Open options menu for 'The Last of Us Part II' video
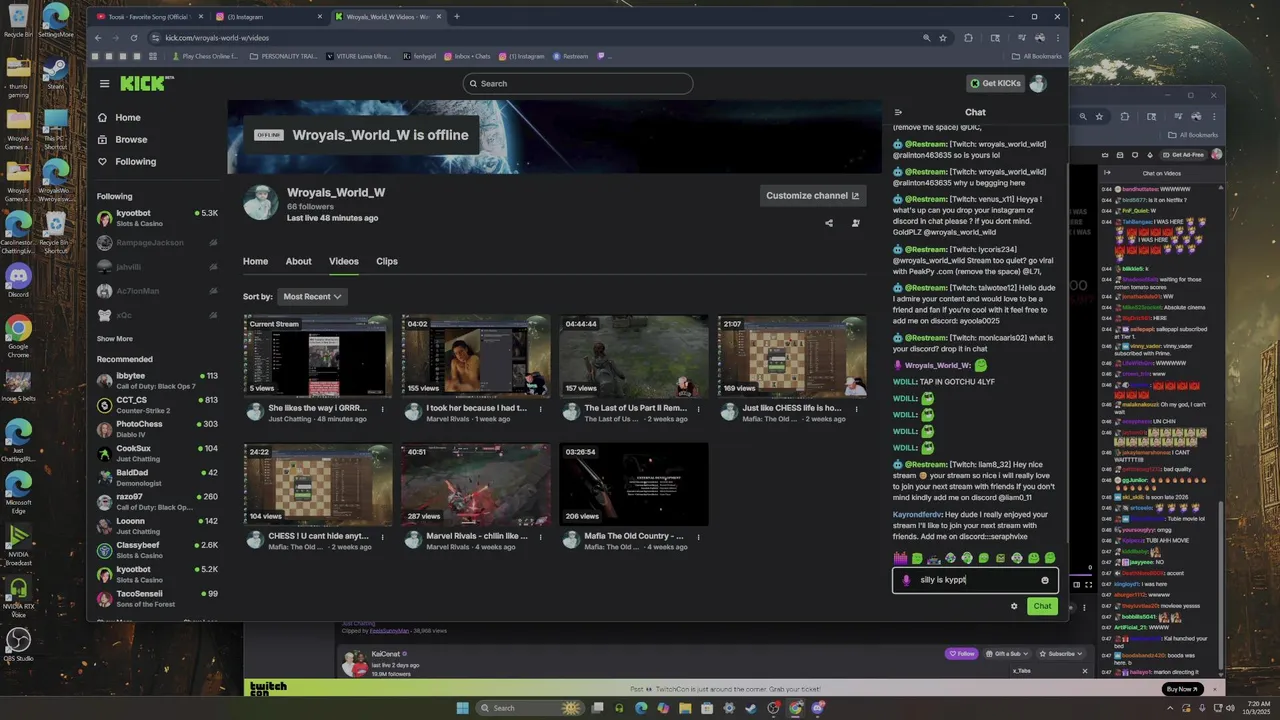The image size is (1280, 720). [x=699, y=409]
